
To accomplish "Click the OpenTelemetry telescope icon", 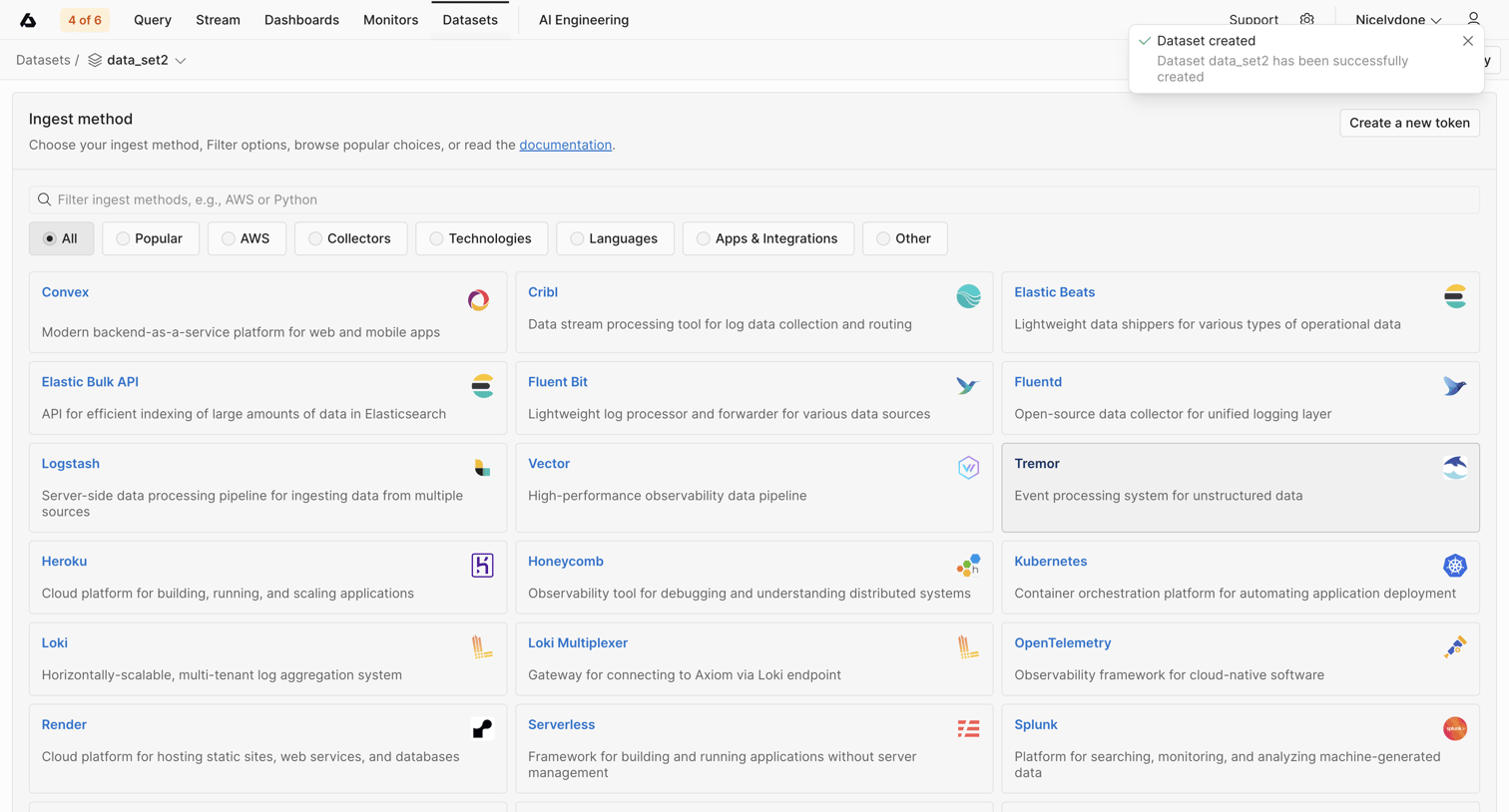I will 1455,647.
